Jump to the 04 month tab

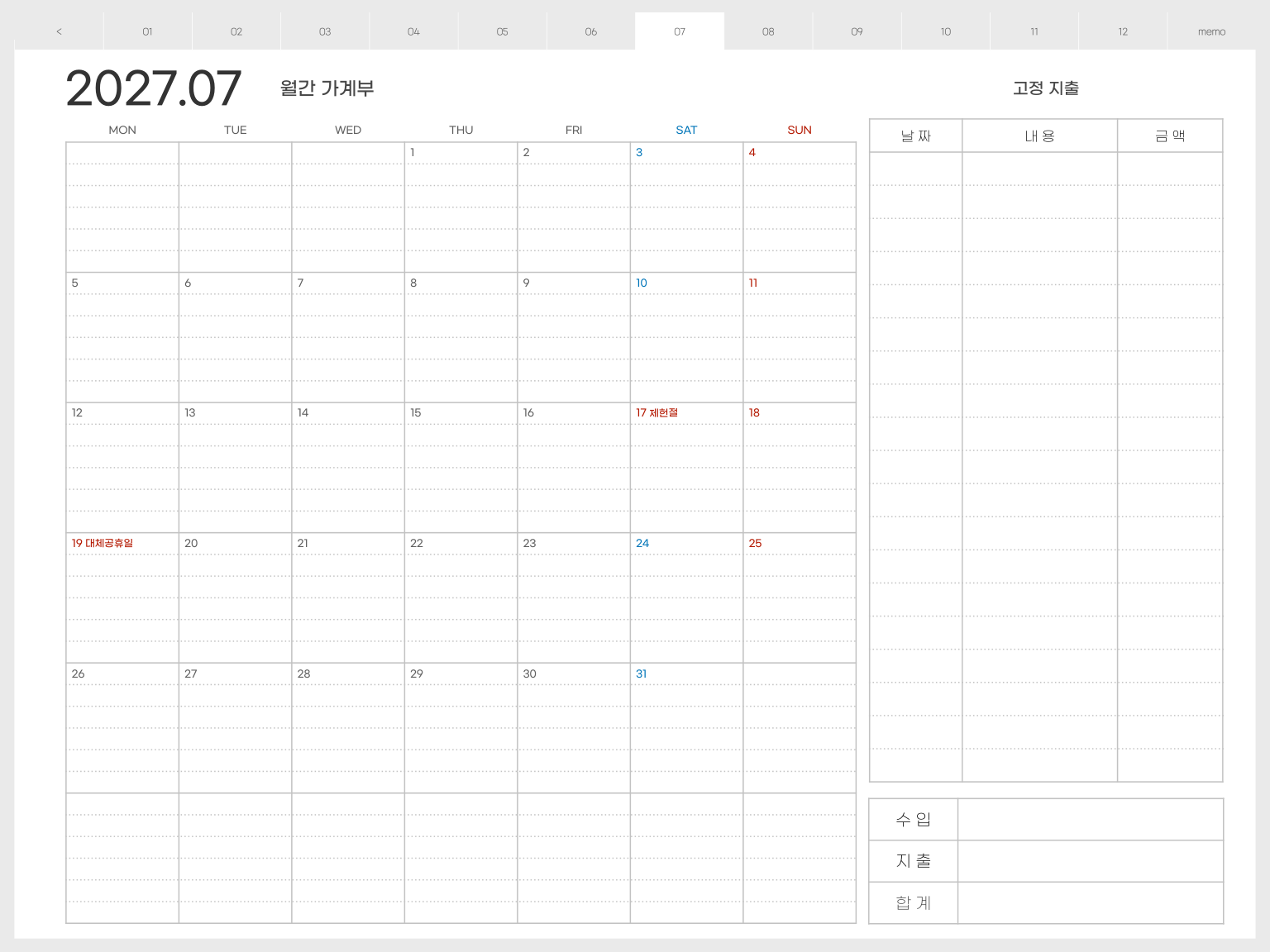click(413, 31)
